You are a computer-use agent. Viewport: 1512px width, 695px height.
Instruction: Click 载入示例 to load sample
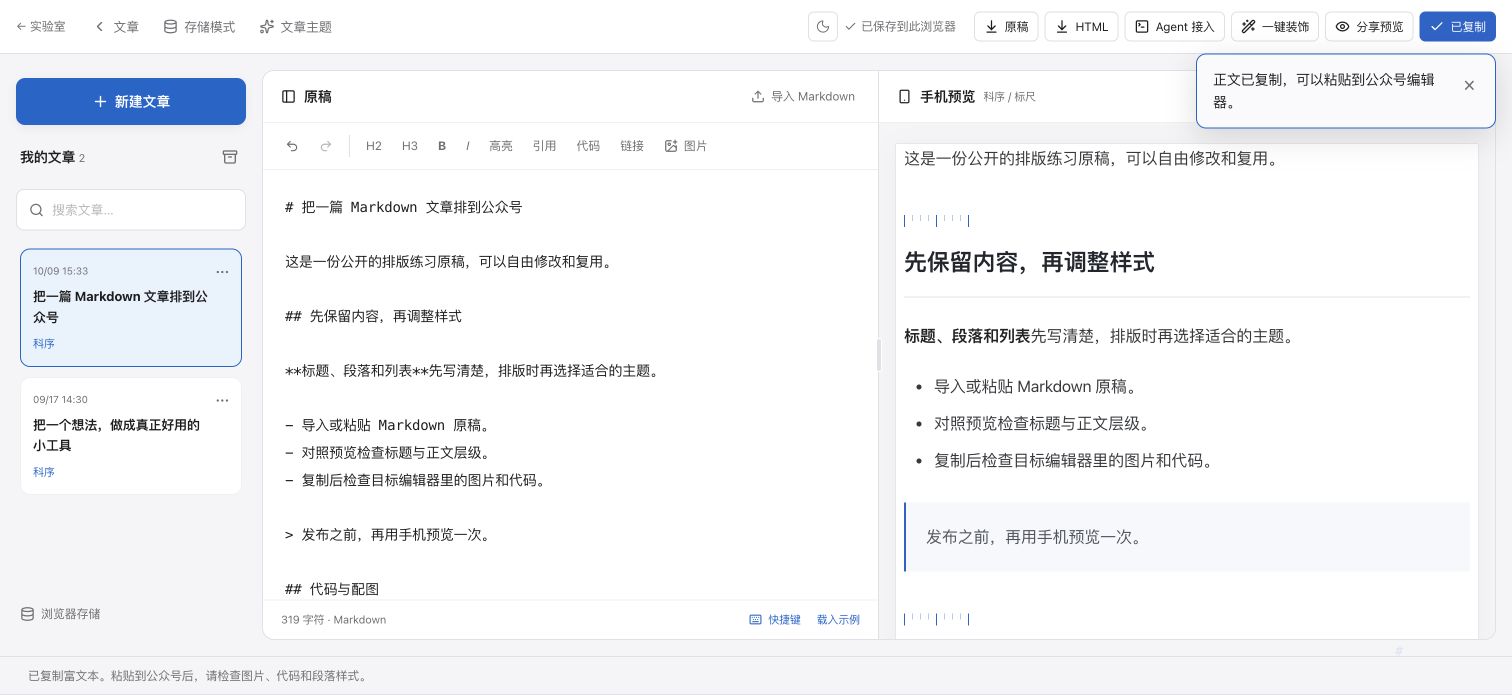point(838,620)
